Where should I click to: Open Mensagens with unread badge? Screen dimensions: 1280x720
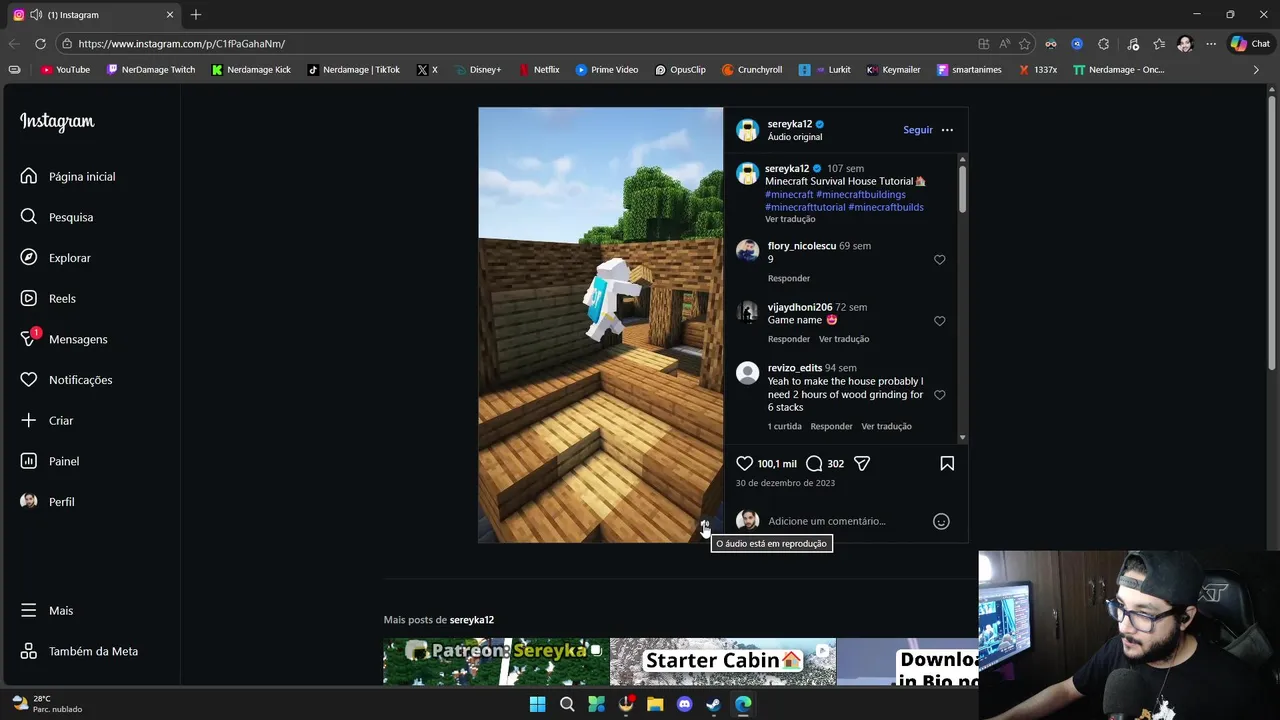coord(64,339)
